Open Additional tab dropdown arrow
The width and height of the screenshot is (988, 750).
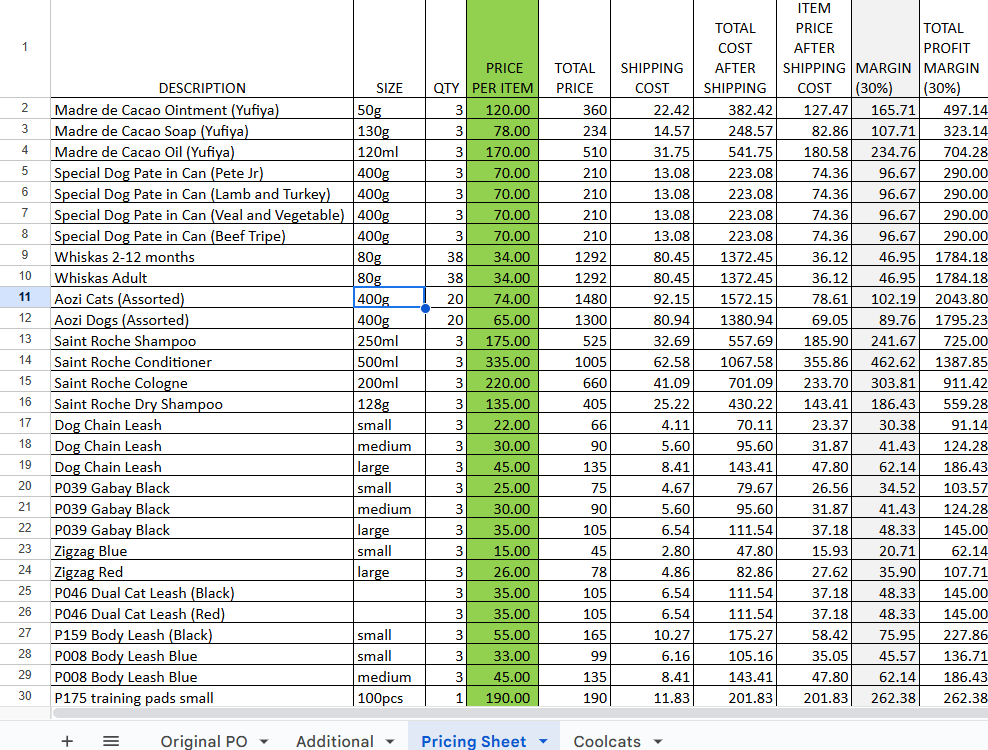point(390,742)
